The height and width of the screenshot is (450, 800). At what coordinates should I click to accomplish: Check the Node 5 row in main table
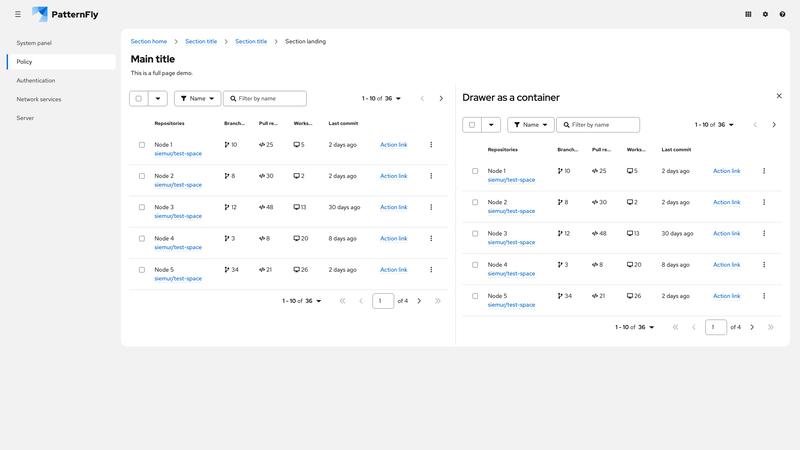142,270
